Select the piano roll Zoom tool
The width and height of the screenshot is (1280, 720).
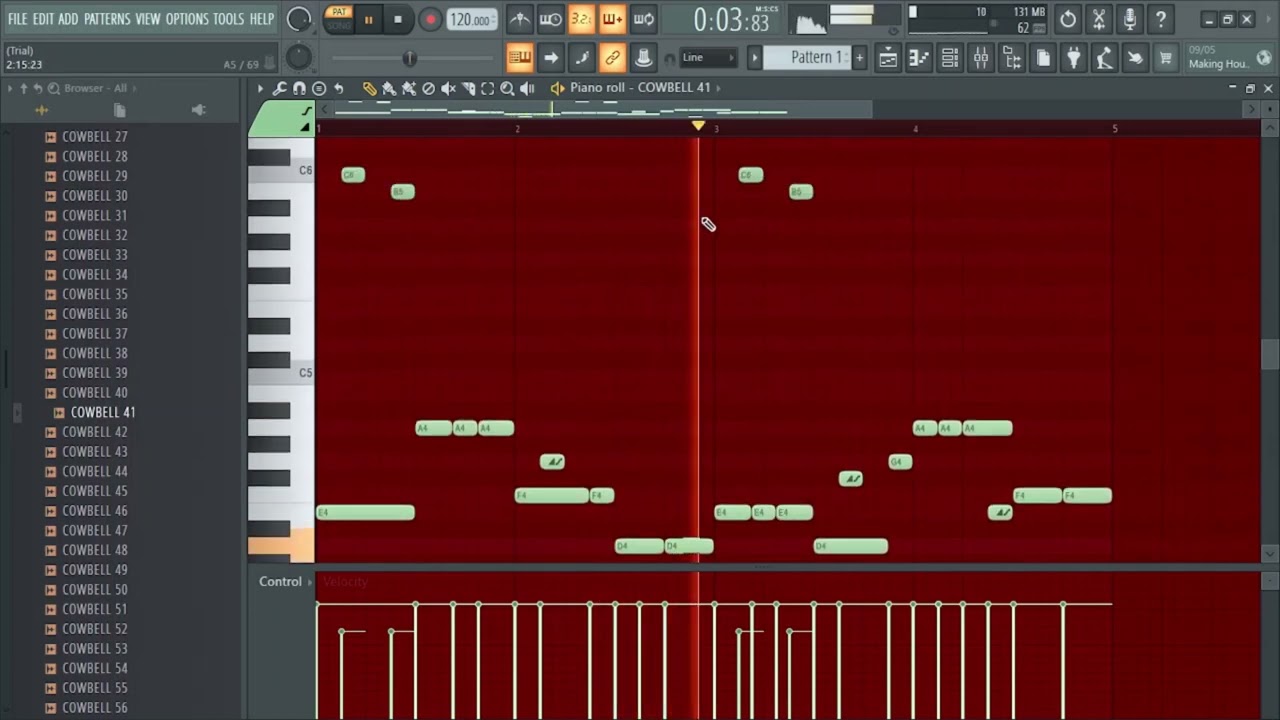(x=507, y=88)
